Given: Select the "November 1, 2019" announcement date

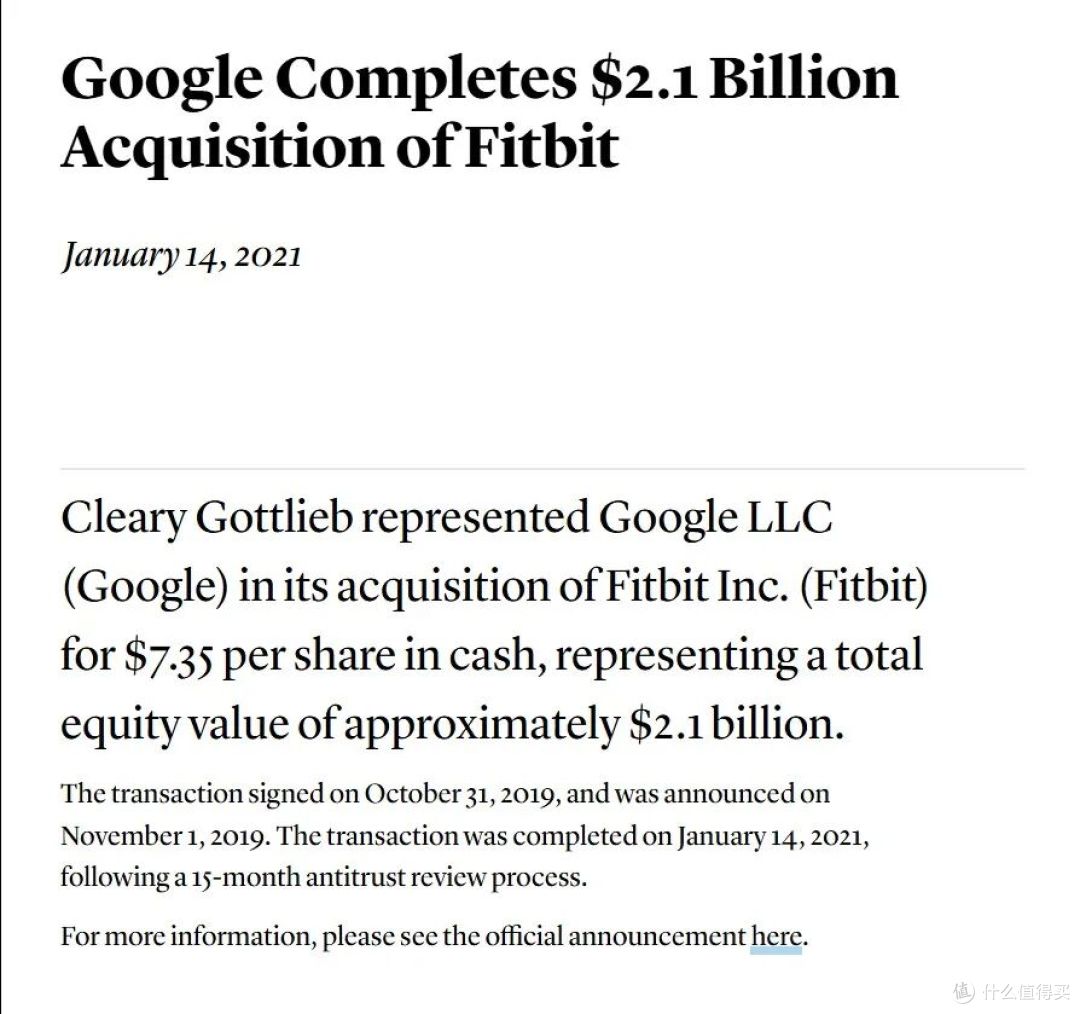Looking at the screenshot, I should [165, 836].
